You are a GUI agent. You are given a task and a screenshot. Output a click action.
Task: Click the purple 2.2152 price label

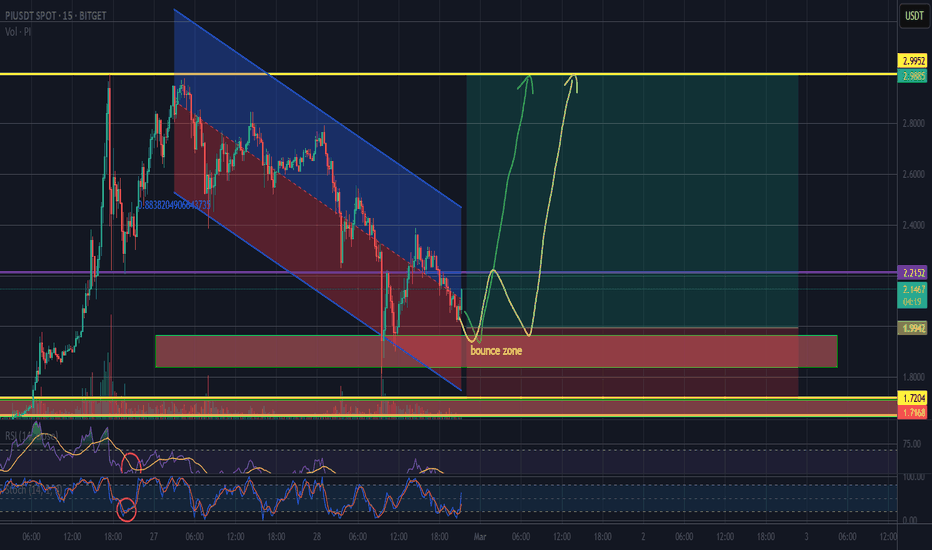pos(913,273)
